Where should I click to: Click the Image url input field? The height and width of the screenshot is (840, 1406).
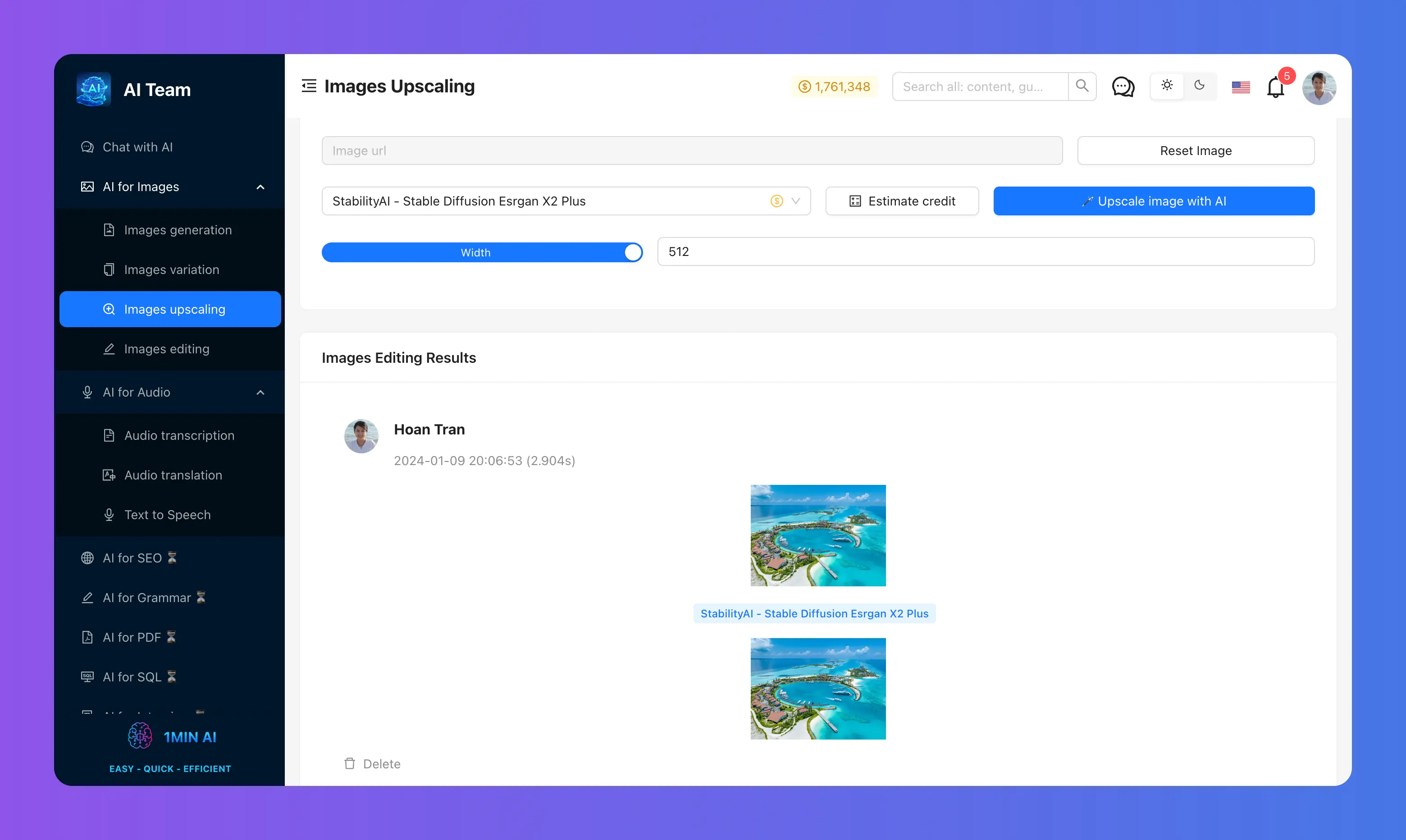click(692, 151)
